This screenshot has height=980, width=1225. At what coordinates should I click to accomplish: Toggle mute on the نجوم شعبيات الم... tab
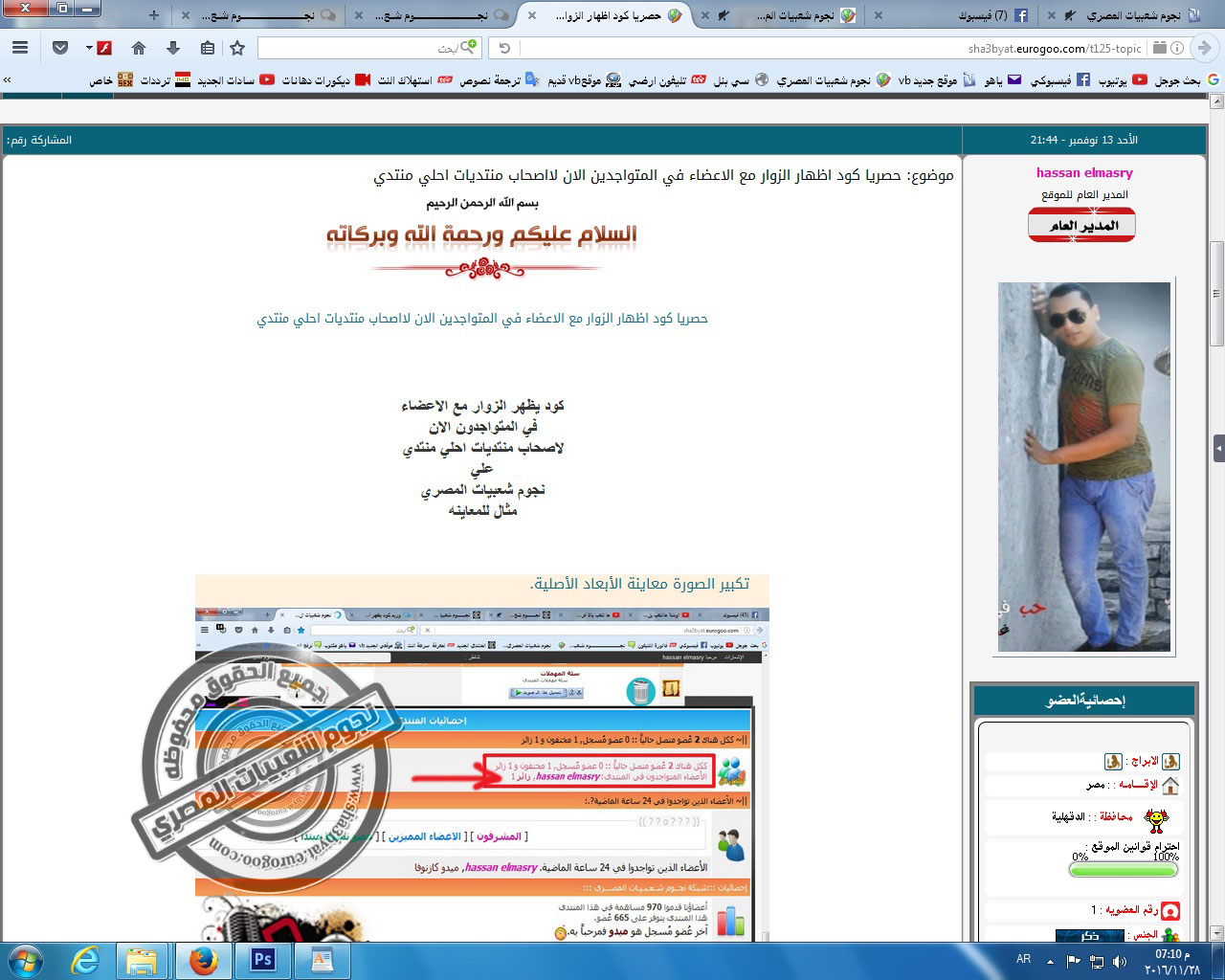click(724, 16)
